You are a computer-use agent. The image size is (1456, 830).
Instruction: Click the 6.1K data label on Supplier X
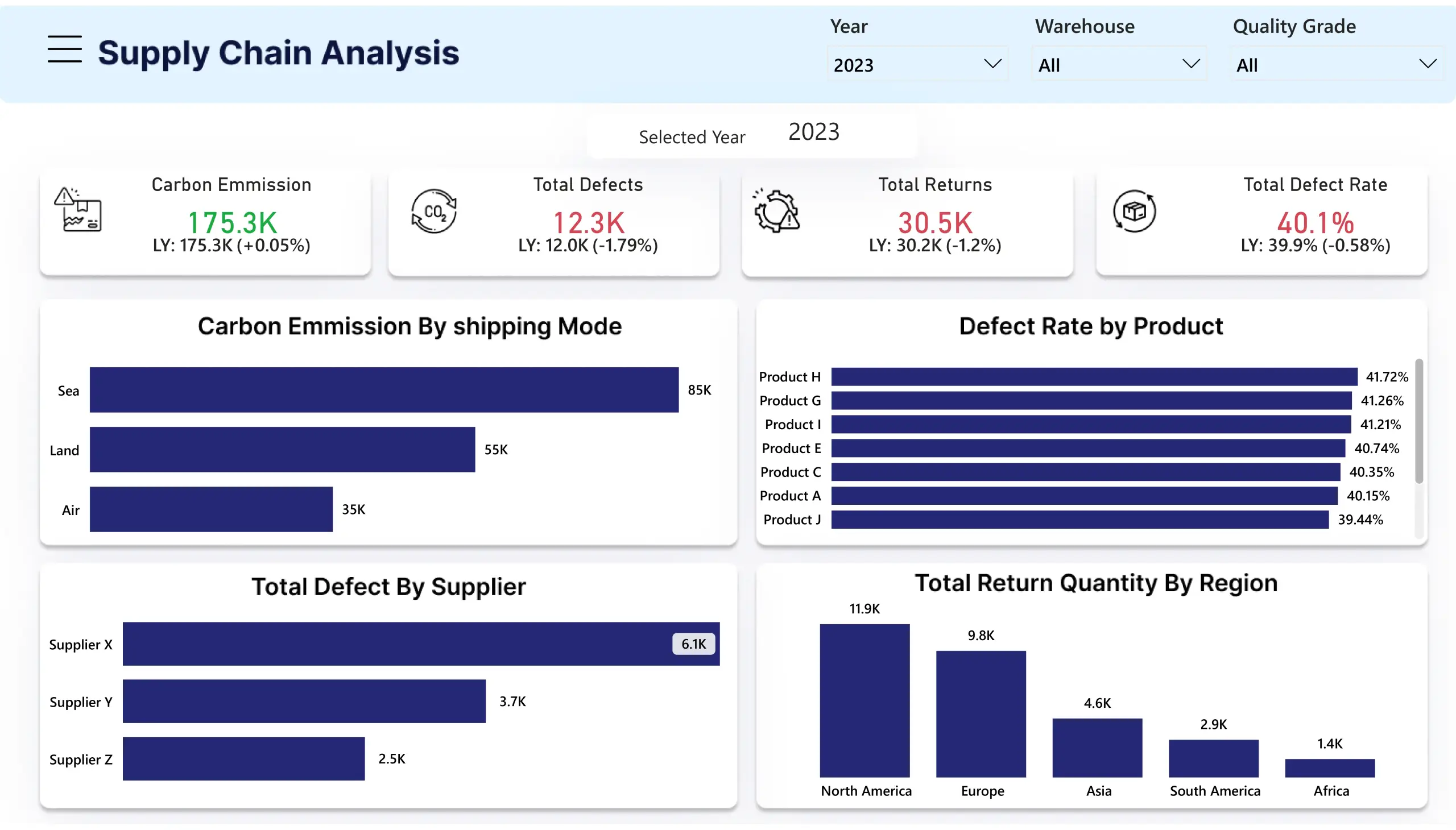[x=692, y=644]
